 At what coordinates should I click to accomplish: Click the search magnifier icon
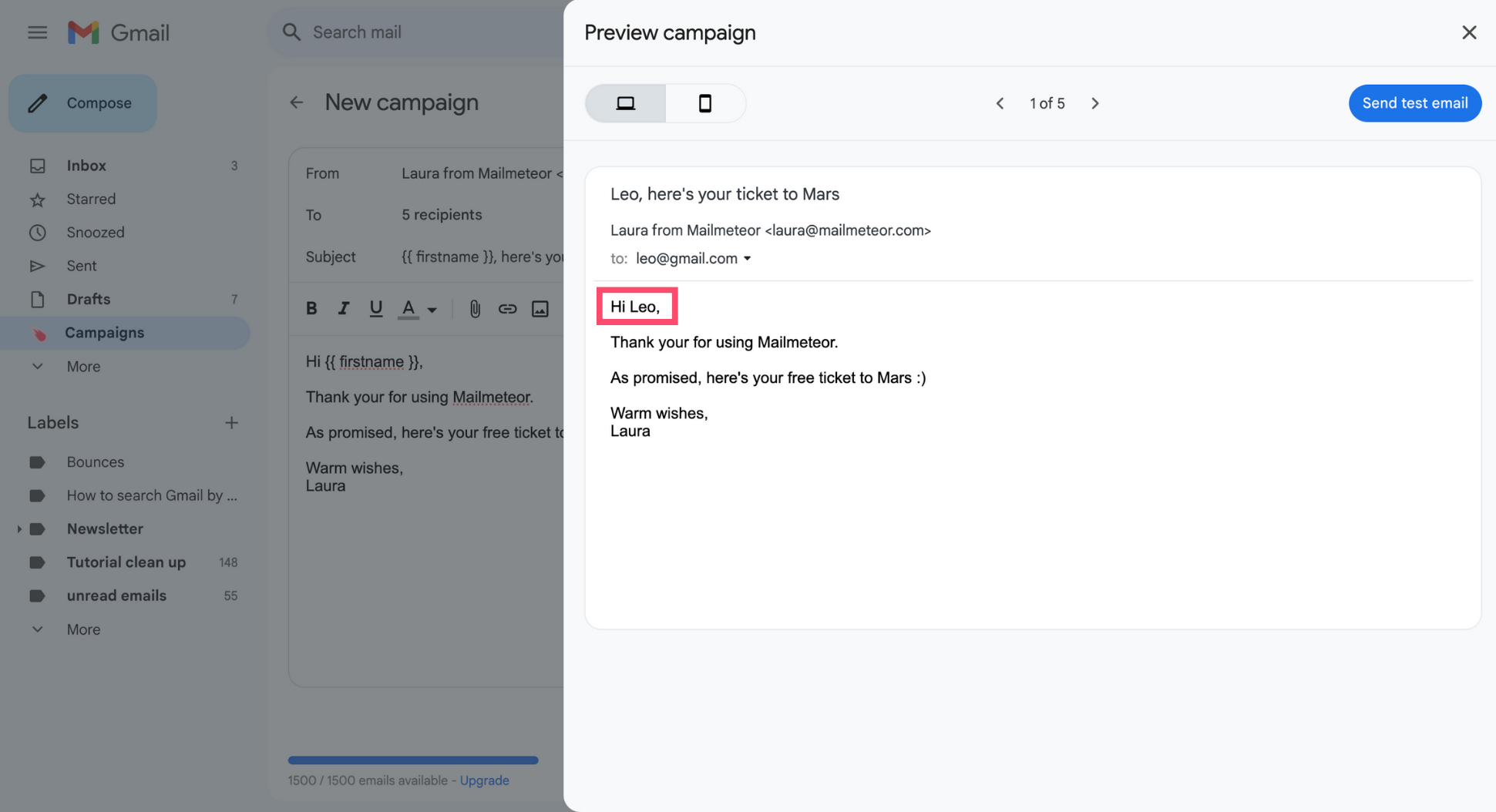pos(291,32)
